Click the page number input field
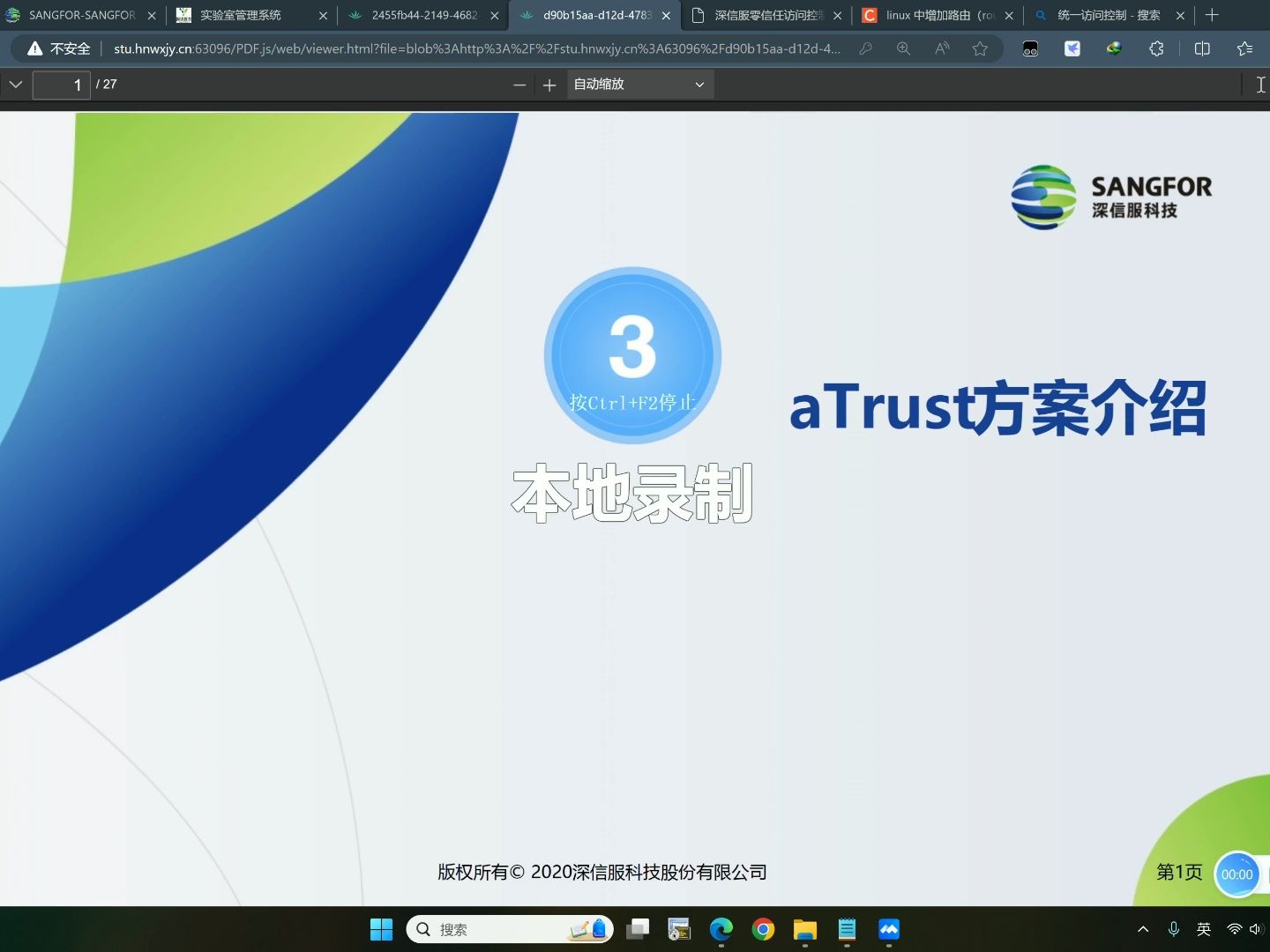The height and width of the screenshot is (952, 1270). [61, 85]
